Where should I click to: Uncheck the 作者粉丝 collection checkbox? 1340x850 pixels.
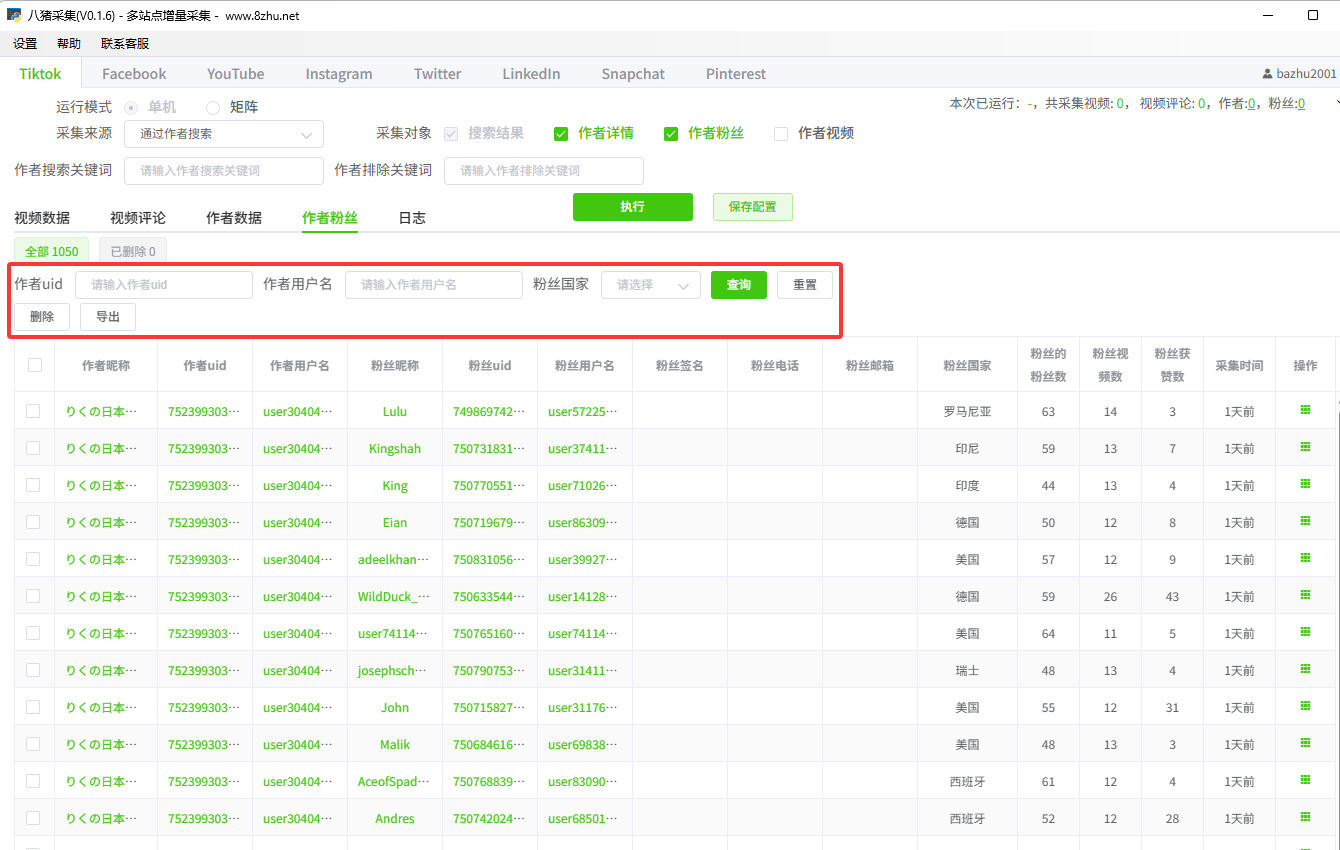[x=671, y=133]
